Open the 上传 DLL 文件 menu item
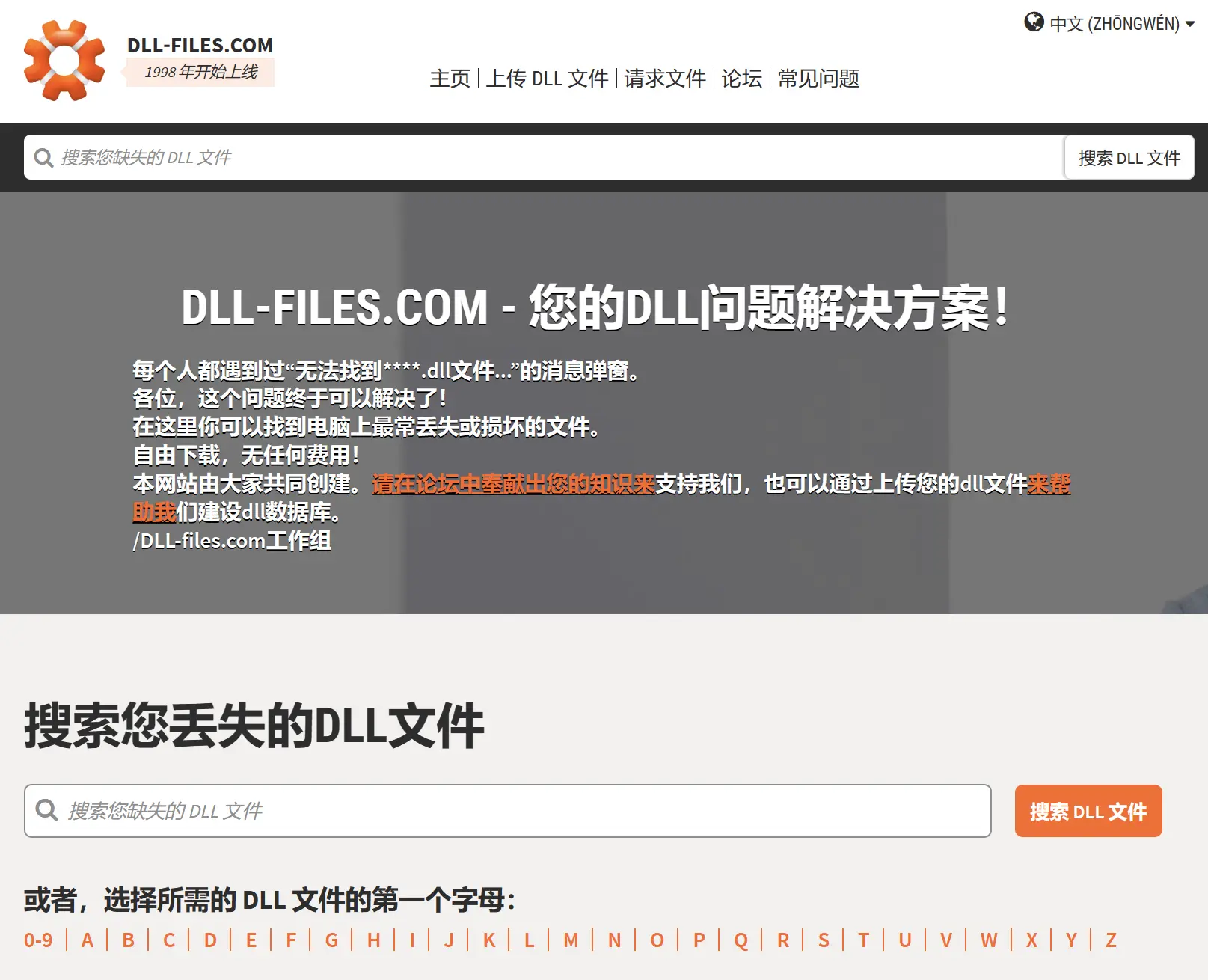The width and height of the screenshot is (1208, 980). tap(548, 79)
